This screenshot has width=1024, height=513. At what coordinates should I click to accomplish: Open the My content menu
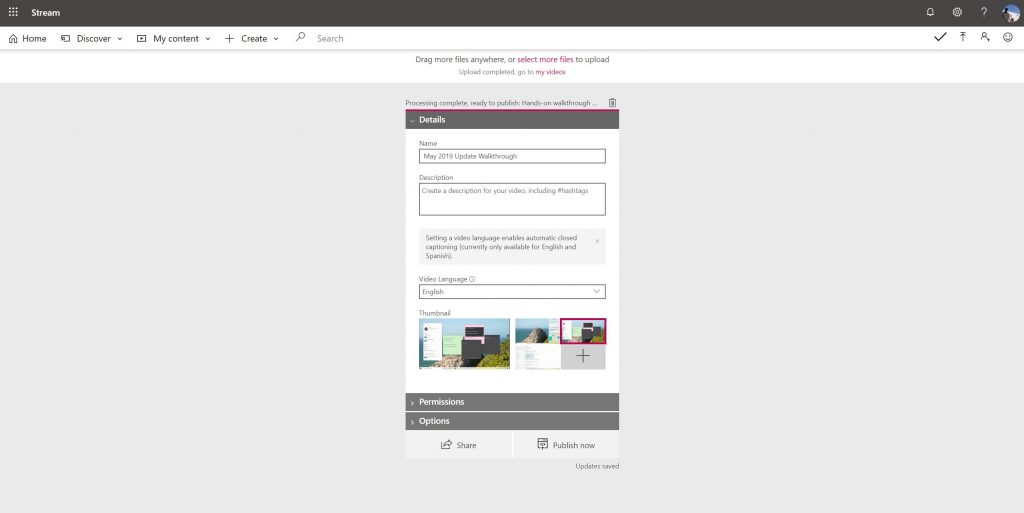[174, 39]
